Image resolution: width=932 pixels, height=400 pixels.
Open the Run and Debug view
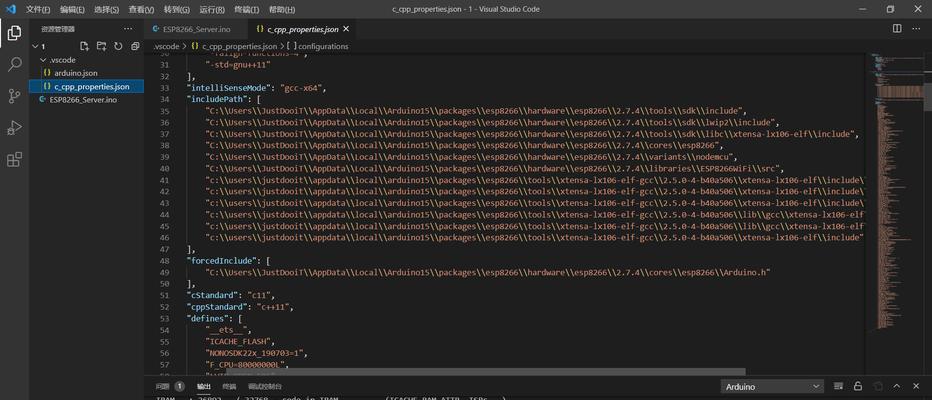14,128
